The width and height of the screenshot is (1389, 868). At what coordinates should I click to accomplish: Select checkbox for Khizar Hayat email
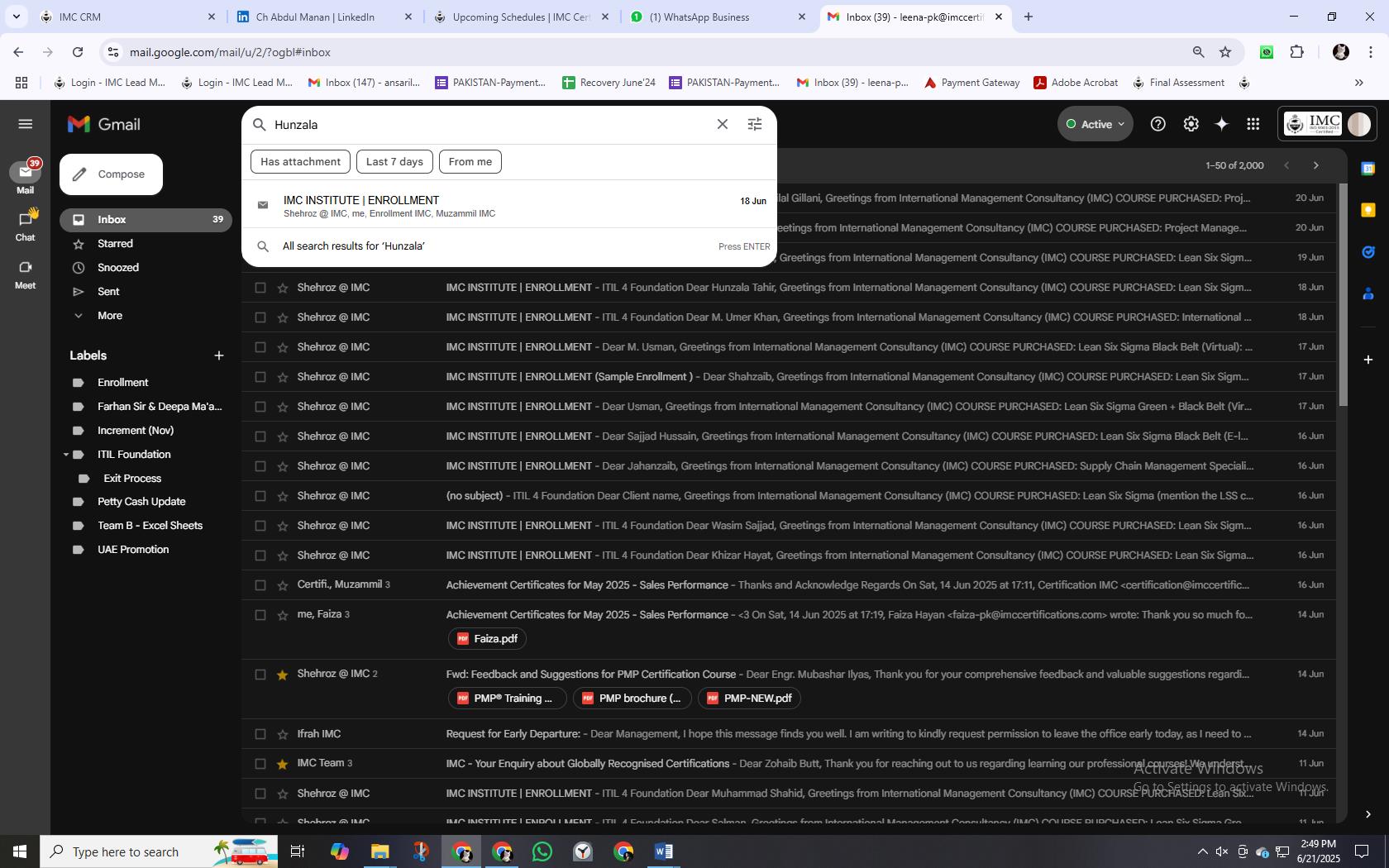pos(260,556)
